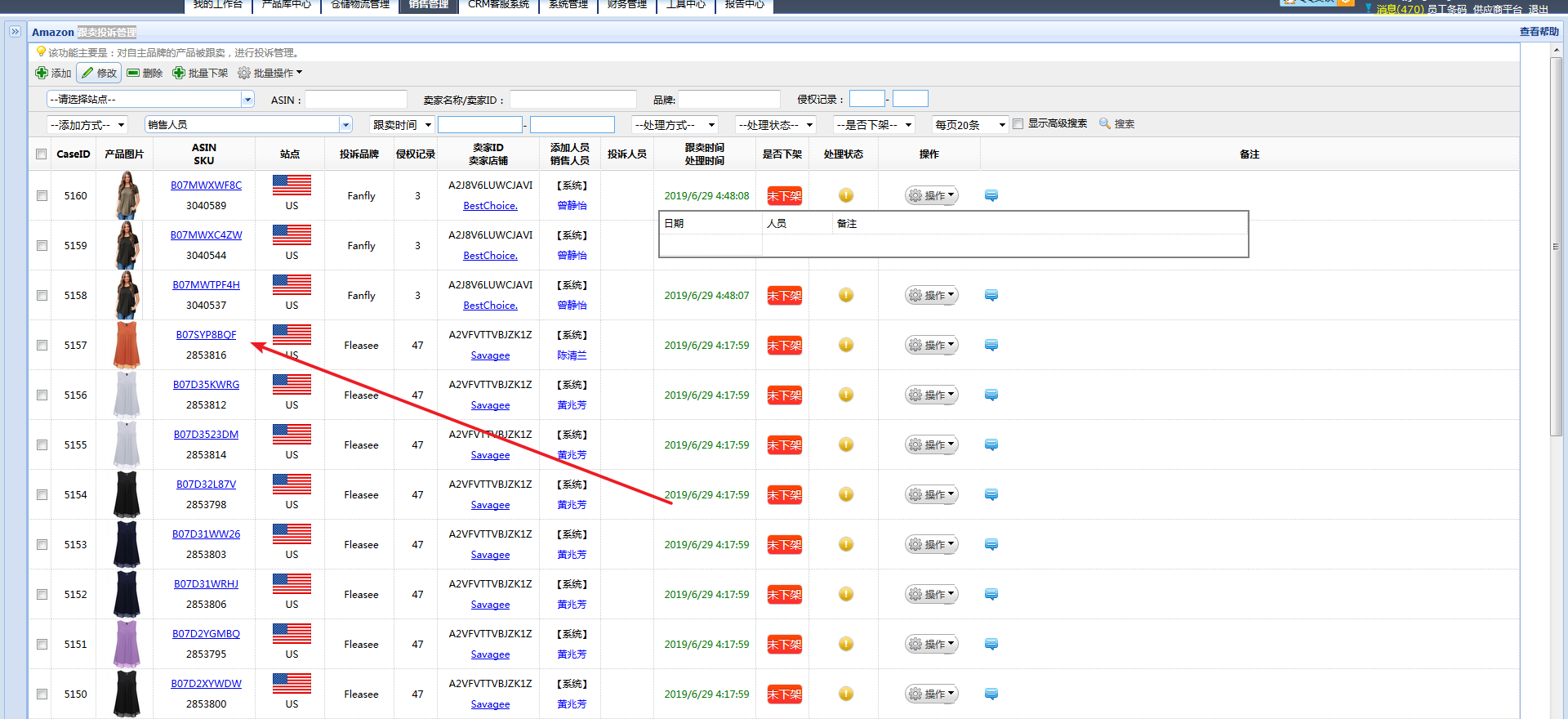Screen dimensions: 1568x719
Task: Open the report center (报告中心) tab
Action: click(744, 5)
